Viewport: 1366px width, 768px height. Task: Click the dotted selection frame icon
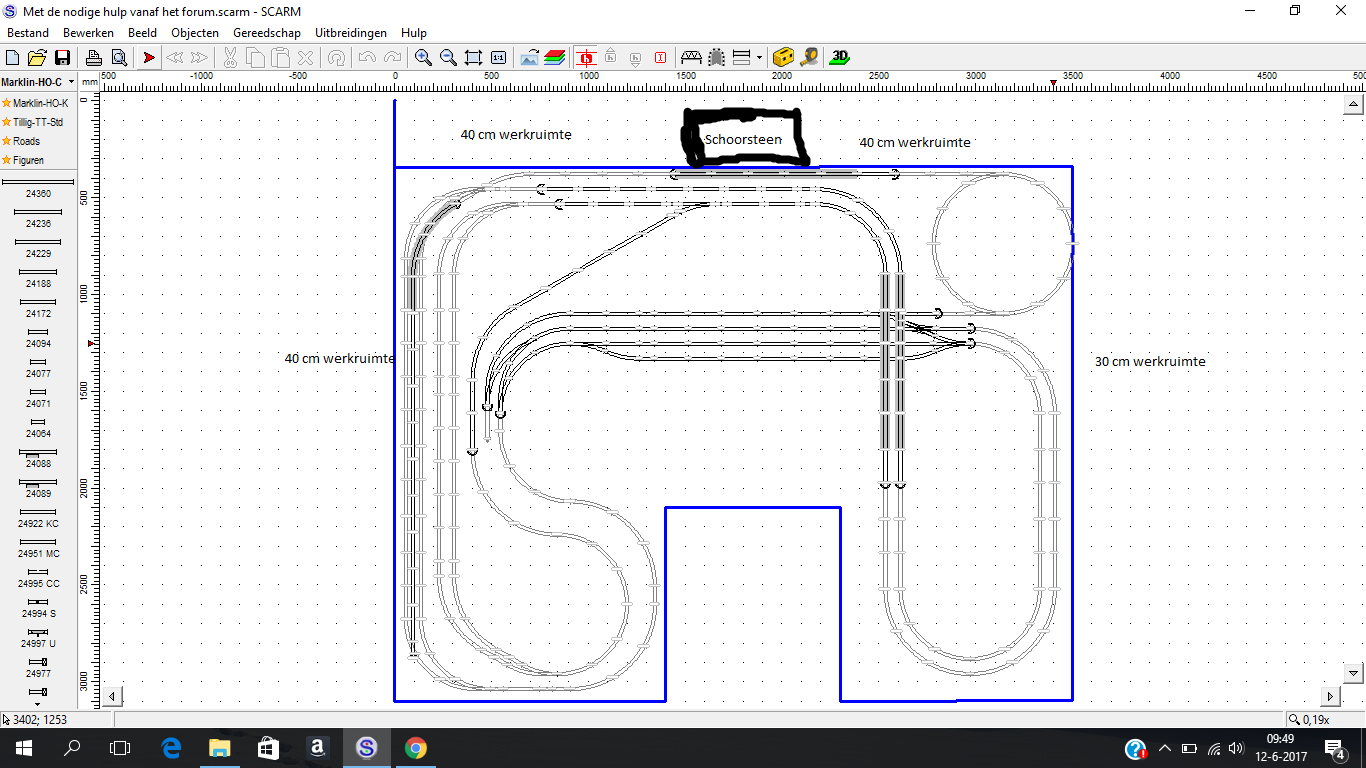point(716,58)
